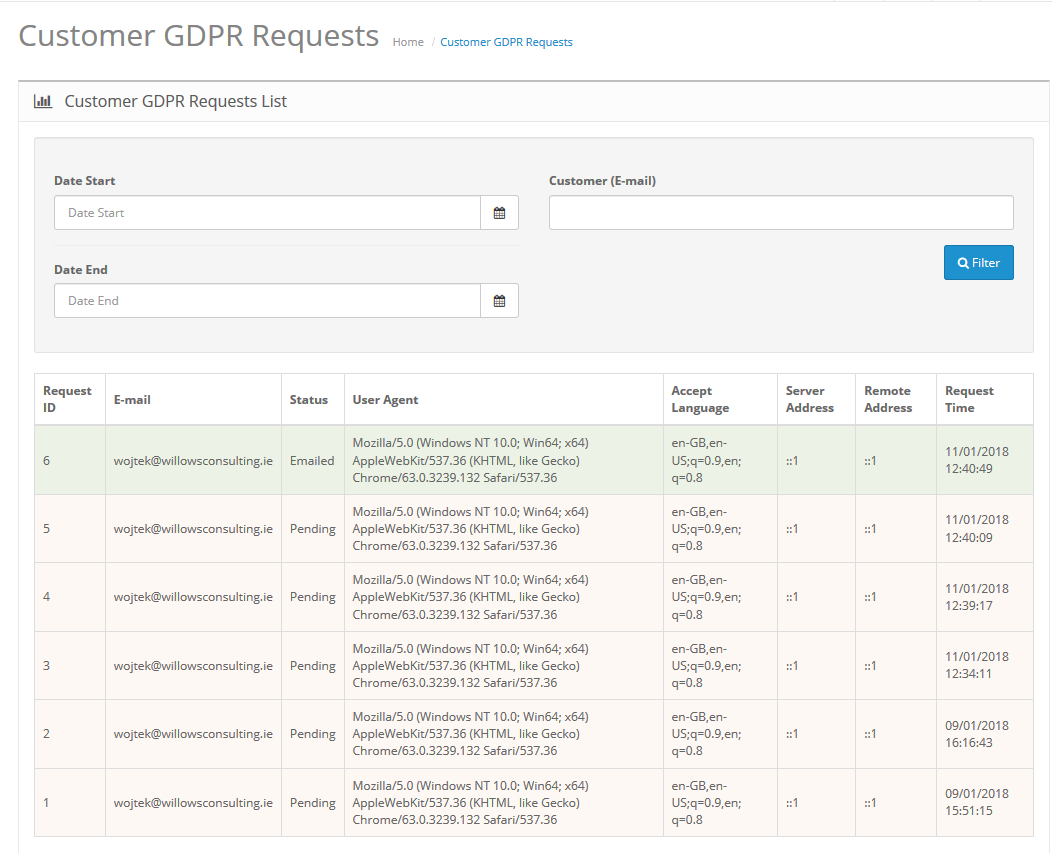This screenshot has width=1052, height=853.
Task: Click the Date Start field label
Action: tap(85, 181)
